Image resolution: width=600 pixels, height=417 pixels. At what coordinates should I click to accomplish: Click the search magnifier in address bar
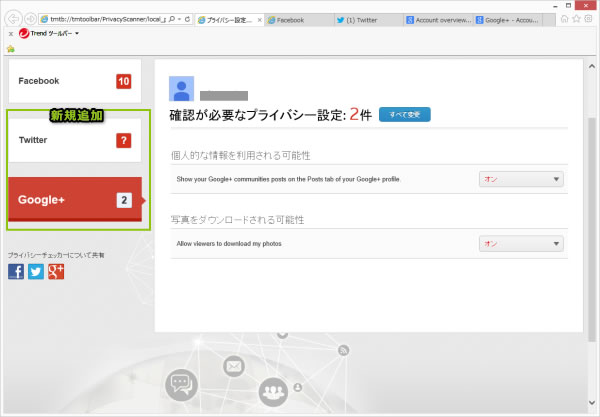[171, 19]
